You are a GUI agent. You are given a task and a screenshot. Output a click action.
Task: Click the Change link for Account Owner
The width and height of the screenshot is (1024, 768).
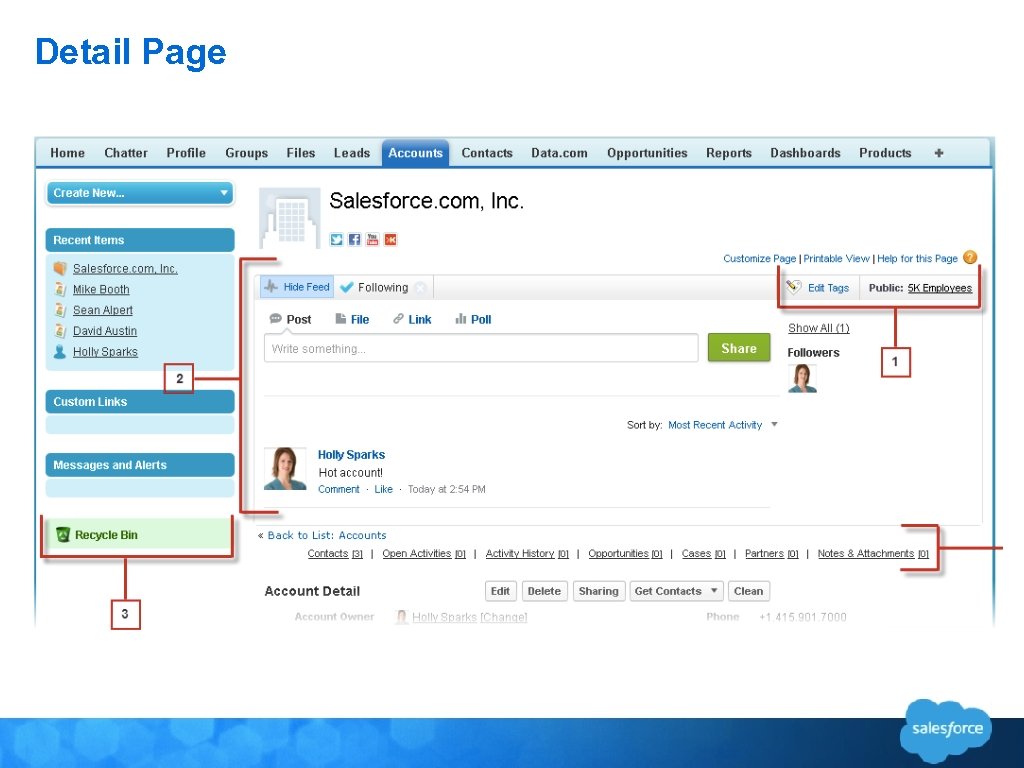pos(503,617)
